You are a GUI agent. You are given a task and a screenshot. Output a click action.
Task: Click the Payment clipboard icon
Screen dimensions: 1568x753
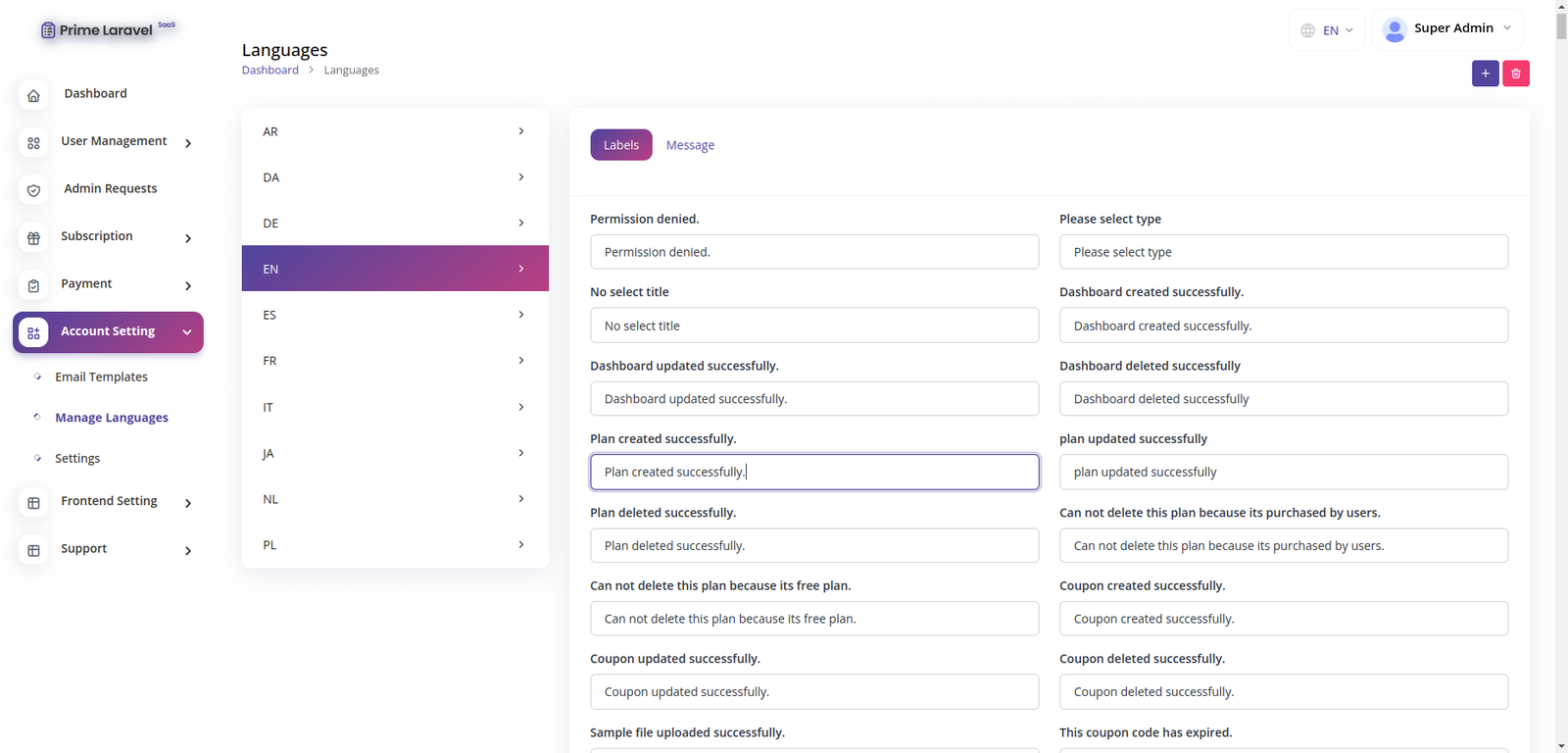coord(33,285)
